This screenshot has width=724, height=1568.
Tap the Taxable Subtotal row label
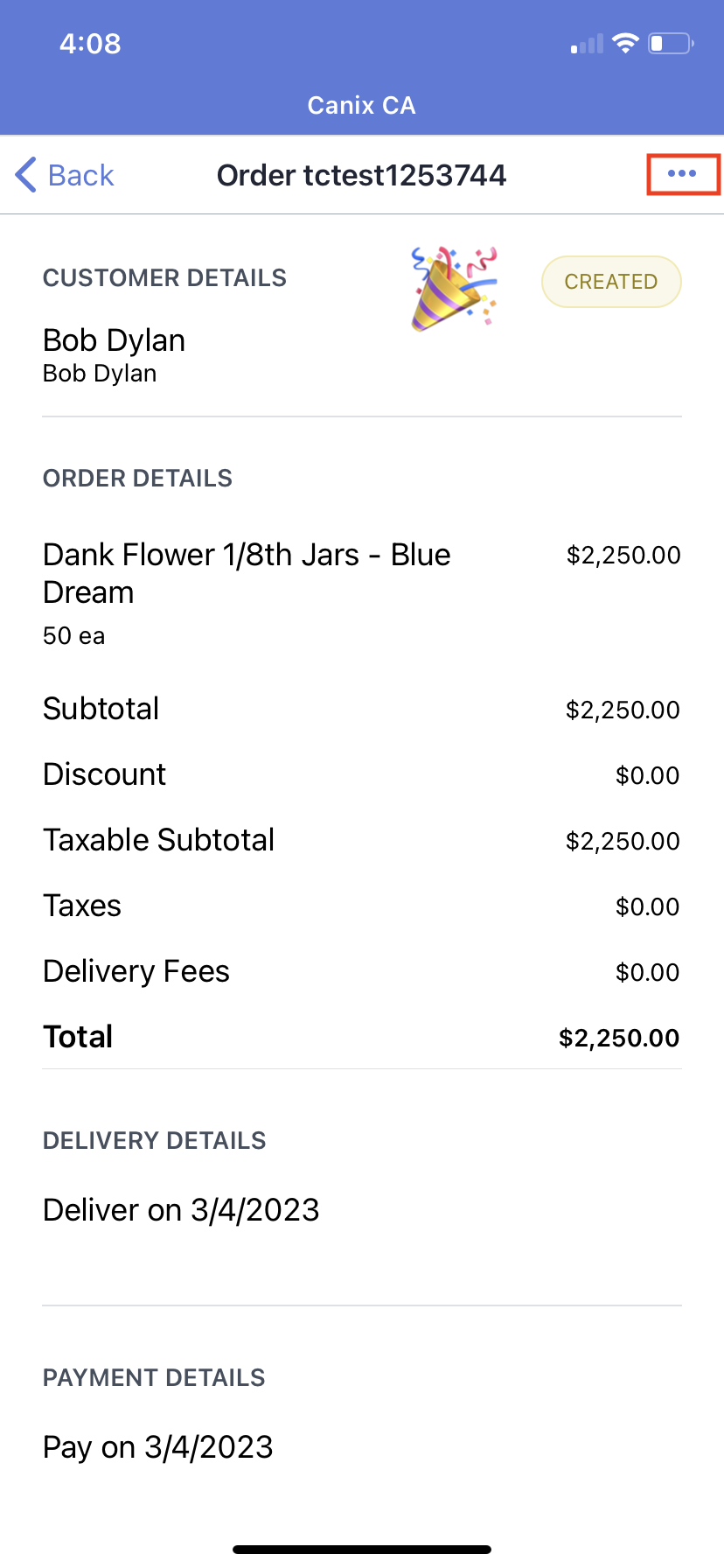[158, 840]
